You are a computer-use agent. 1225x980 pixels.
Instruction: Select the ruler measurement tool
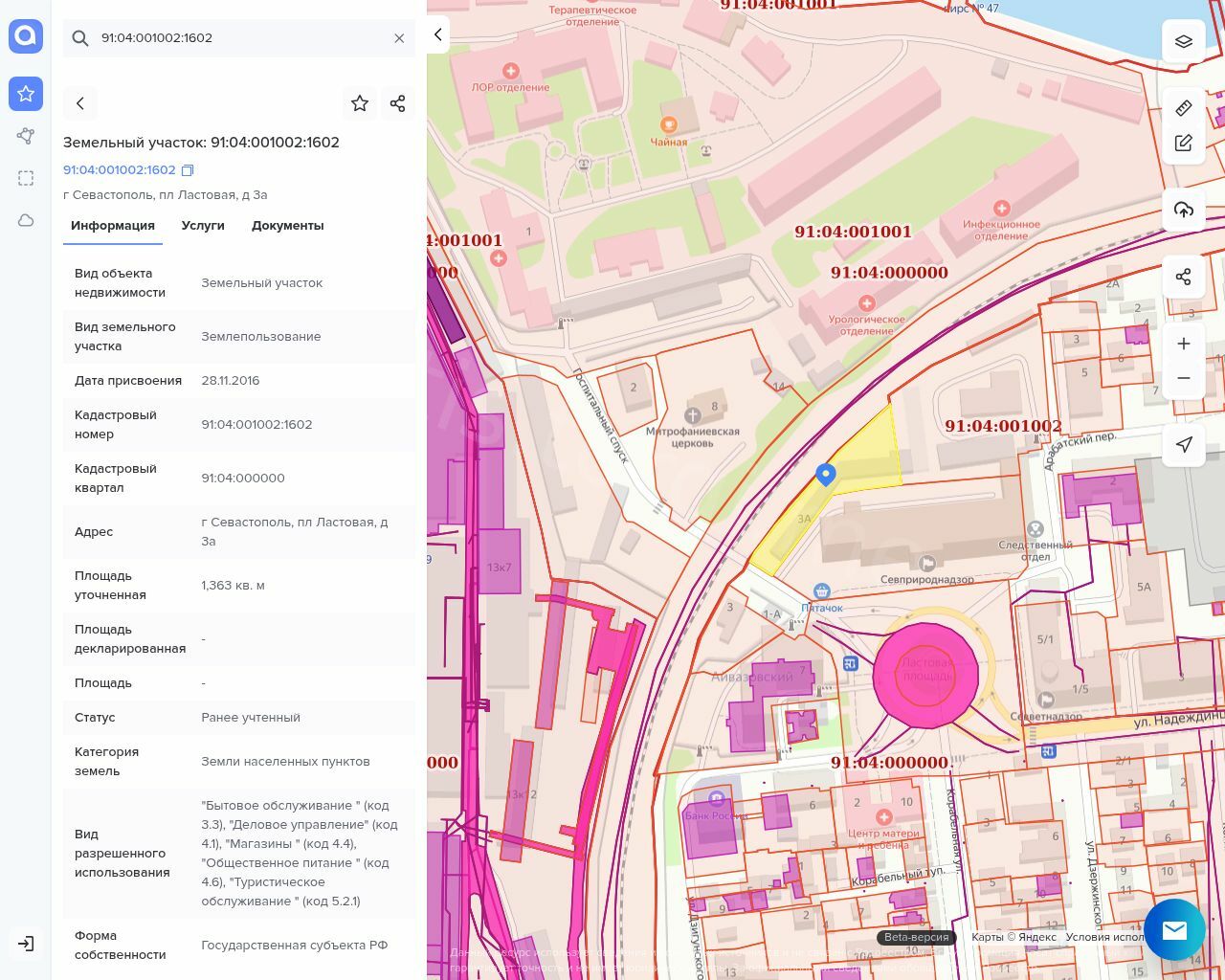(x=1184, y=108)
